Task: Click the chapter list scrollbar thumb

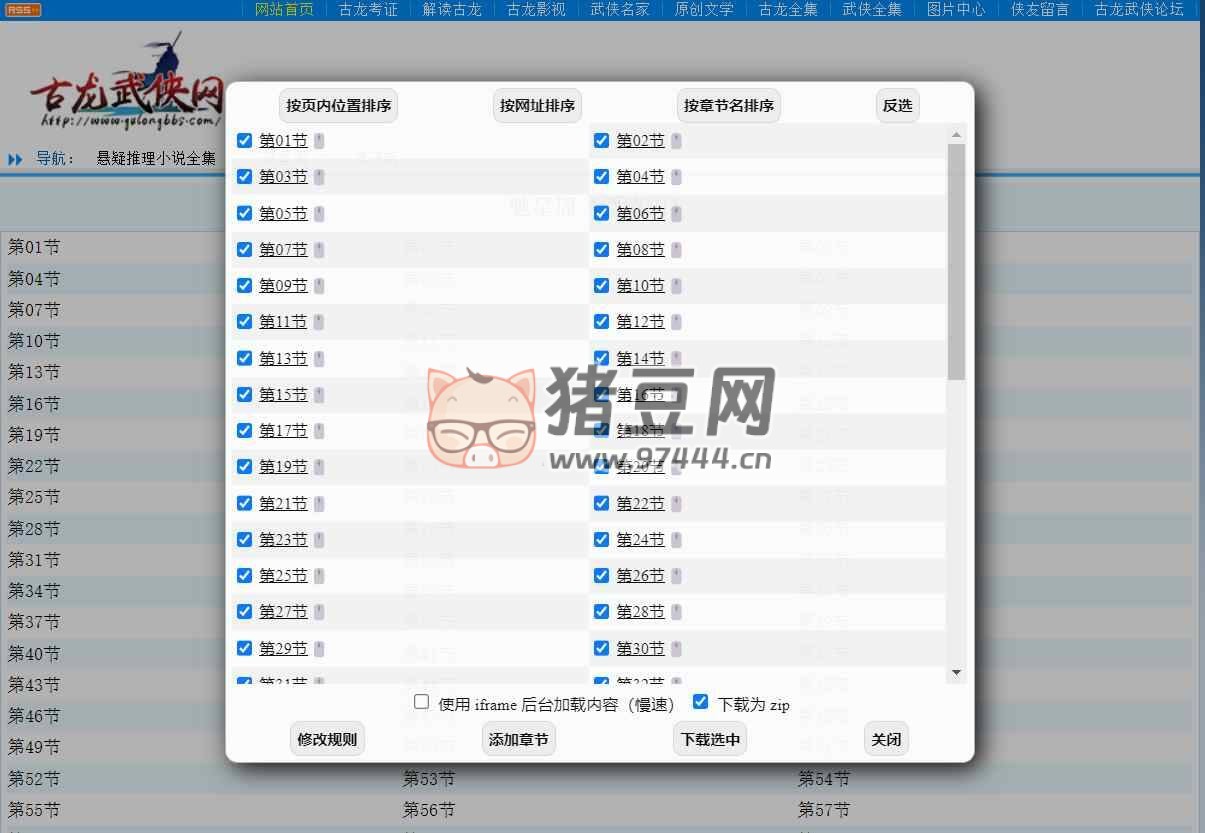Action: click(956, 260)
